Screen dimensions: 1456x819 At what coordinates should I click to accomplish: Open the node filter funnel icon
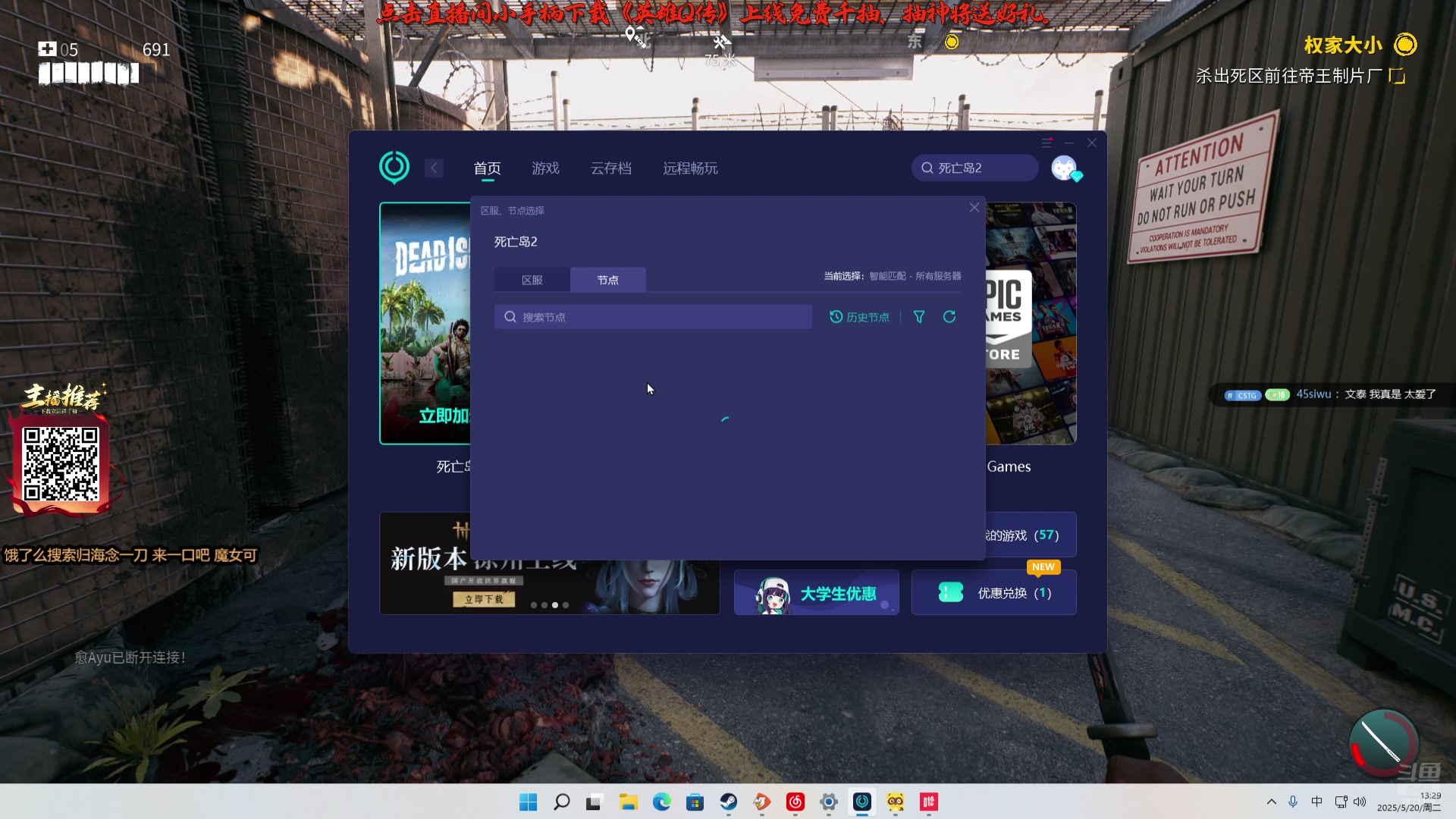pos(919,317)
